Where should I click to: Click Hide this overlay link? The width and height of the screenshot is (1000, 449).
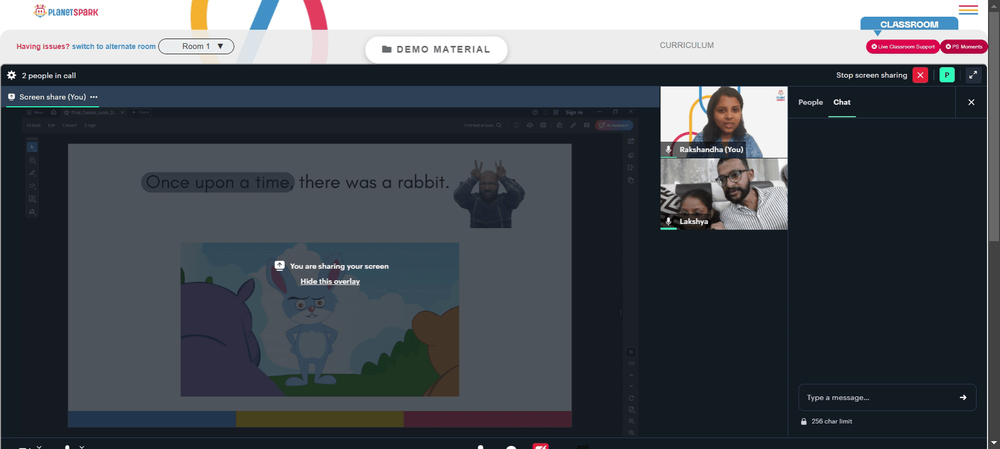pyautogui.click(x=330, y=281)
